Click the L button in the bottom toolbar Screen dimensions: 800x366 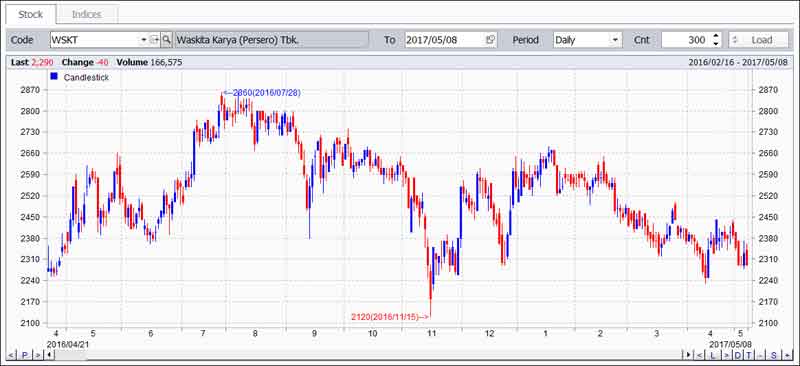click(x=713, y=355)
